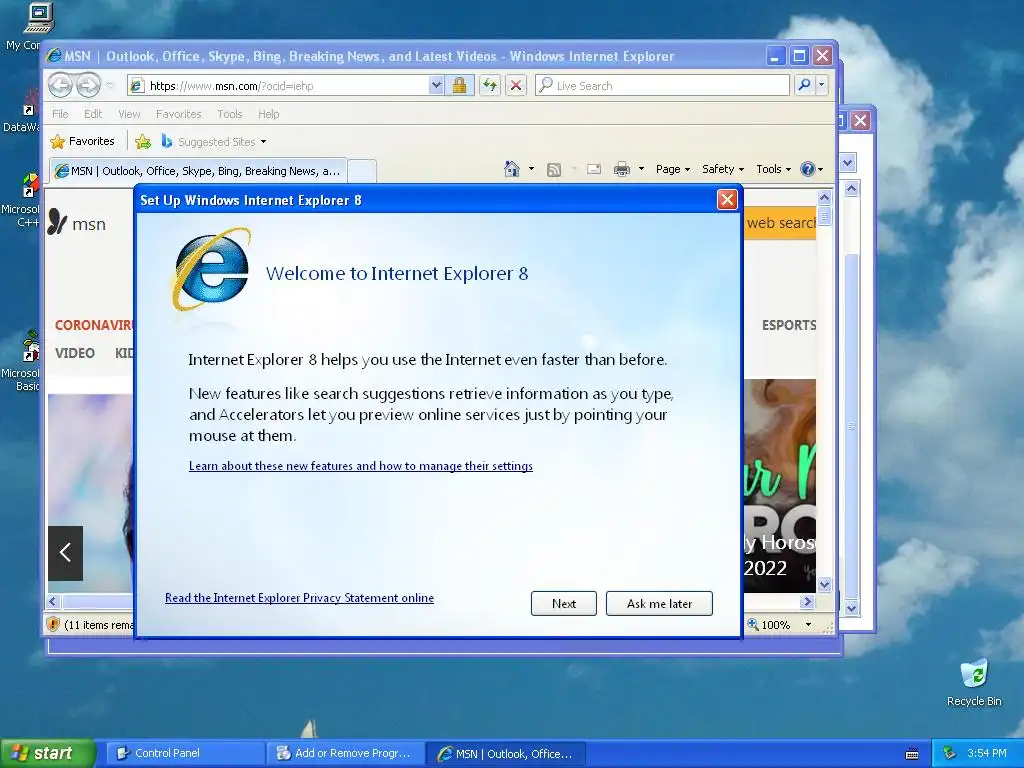The image size is (1024, 768).
Task: Click the VIDEO link on MSN page
Action: (x=74, y=353)
